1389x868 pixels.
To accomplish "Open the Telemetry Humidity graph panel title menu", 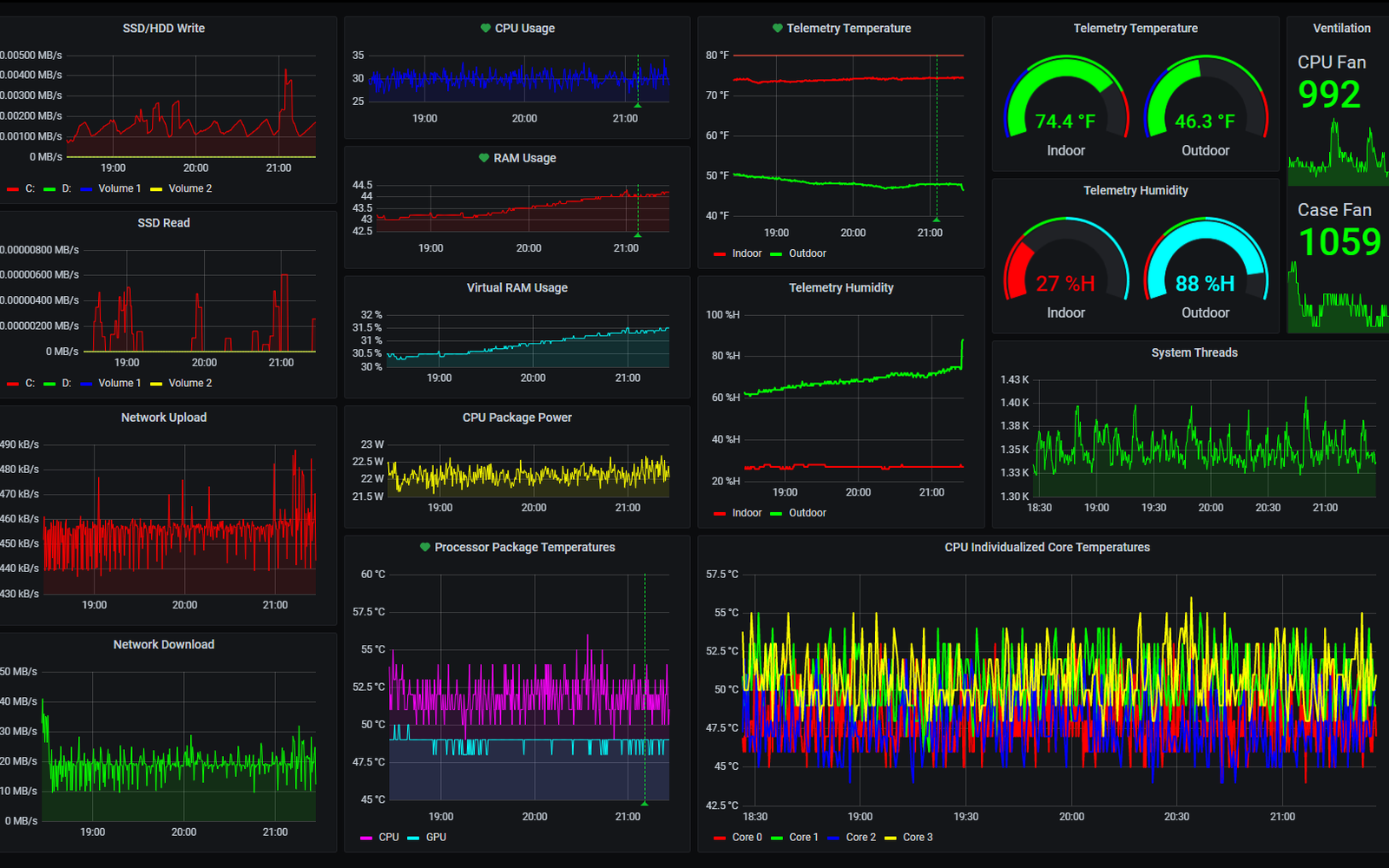I will click(x=841, y=288).
